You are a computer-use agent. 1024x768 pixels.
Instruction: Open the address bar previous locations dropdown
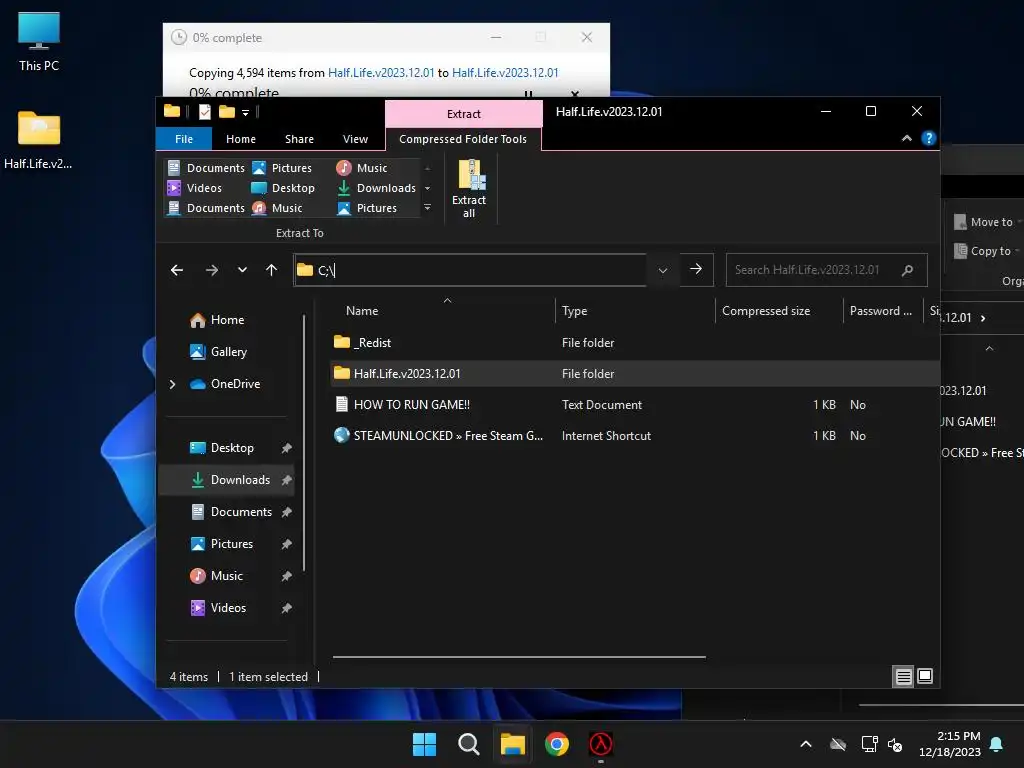click(663, 270)
